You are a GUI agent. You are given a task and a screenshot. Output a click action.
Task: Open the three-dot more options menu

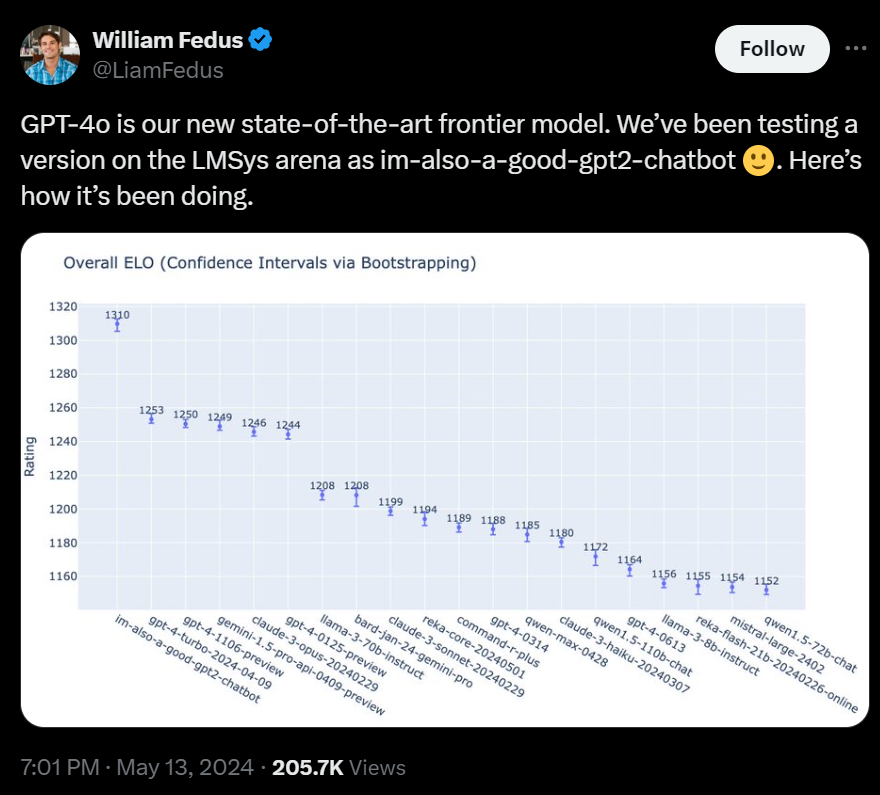(x=856, y=48)
